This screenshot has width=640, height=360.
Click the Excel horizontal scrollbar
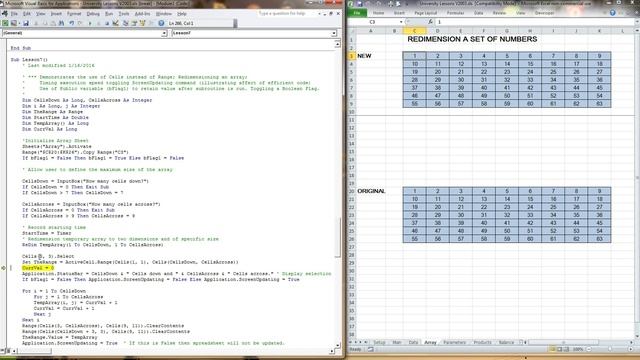pyautogui.click(x=563, y=342)
